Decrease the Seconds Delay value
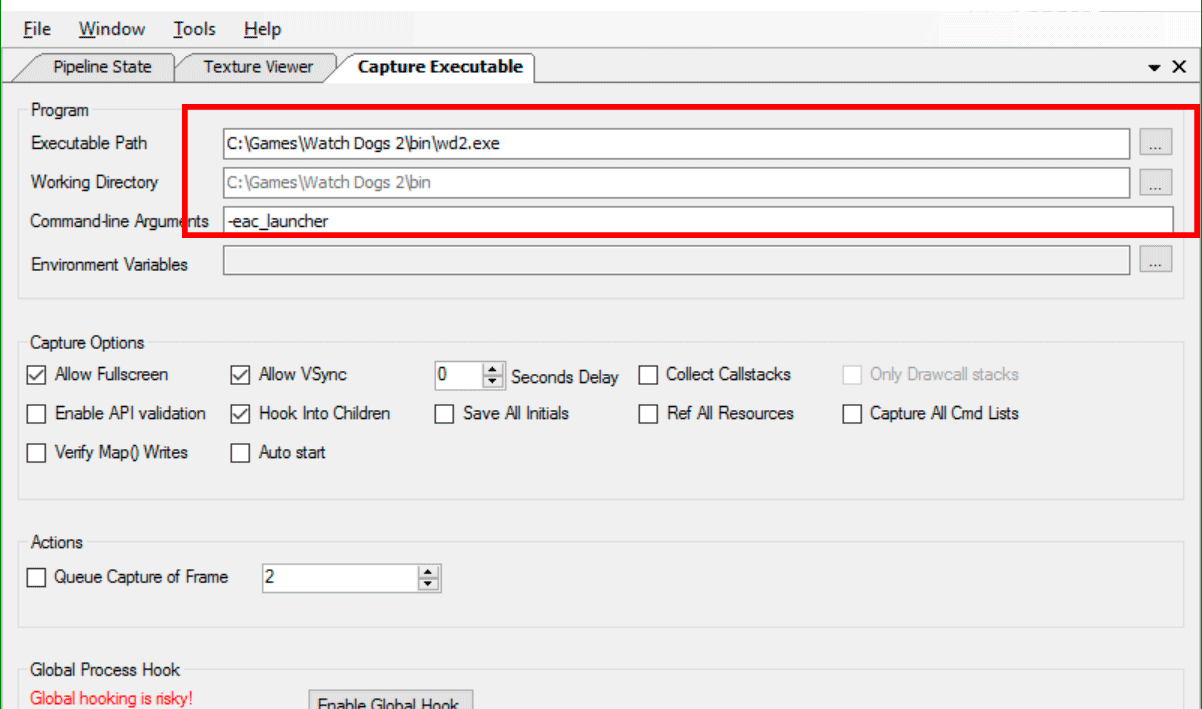This screenshot has width=1202, height=709. click(x=492, y=381)
